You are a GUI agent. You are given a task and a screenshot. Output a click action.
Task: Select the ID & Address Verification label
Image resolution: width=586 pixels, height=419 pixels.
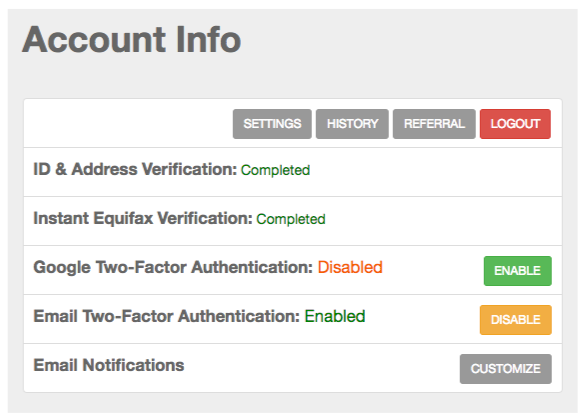135,169
